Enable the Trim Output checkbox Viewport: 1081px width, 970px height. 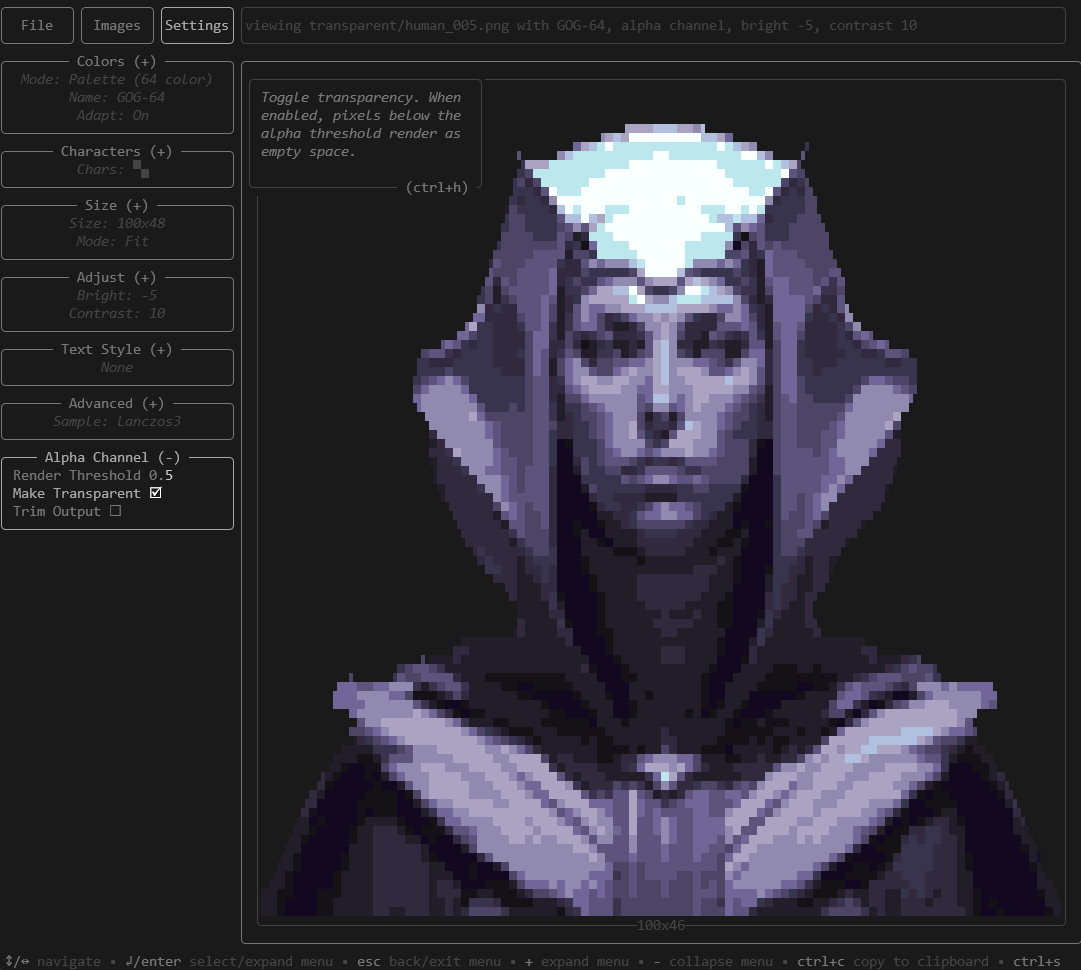point(115,511)
